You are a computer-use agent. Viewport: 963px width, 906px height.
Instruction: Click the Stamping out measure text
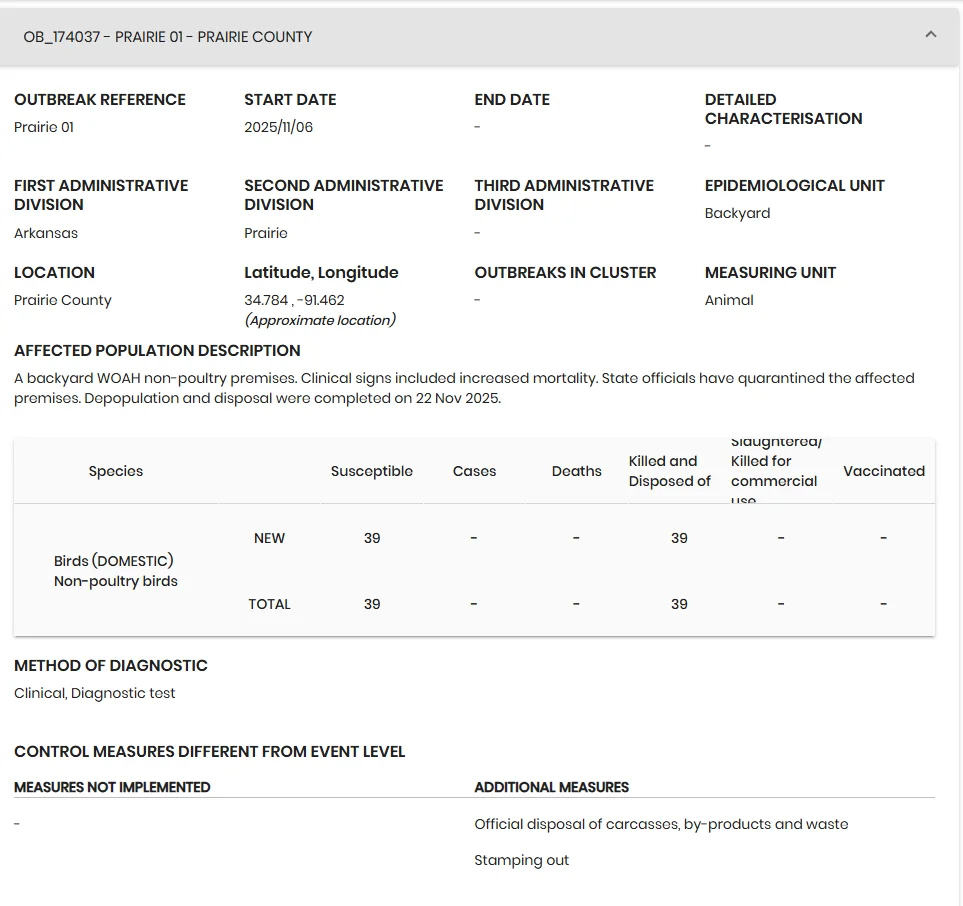tap(521, 860)
